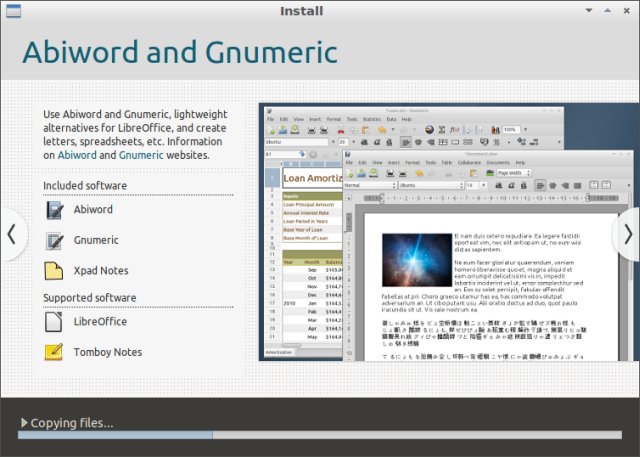640x457 pixels.
Task: Select the "Abiword" label in included software
Action: [93, 209]
